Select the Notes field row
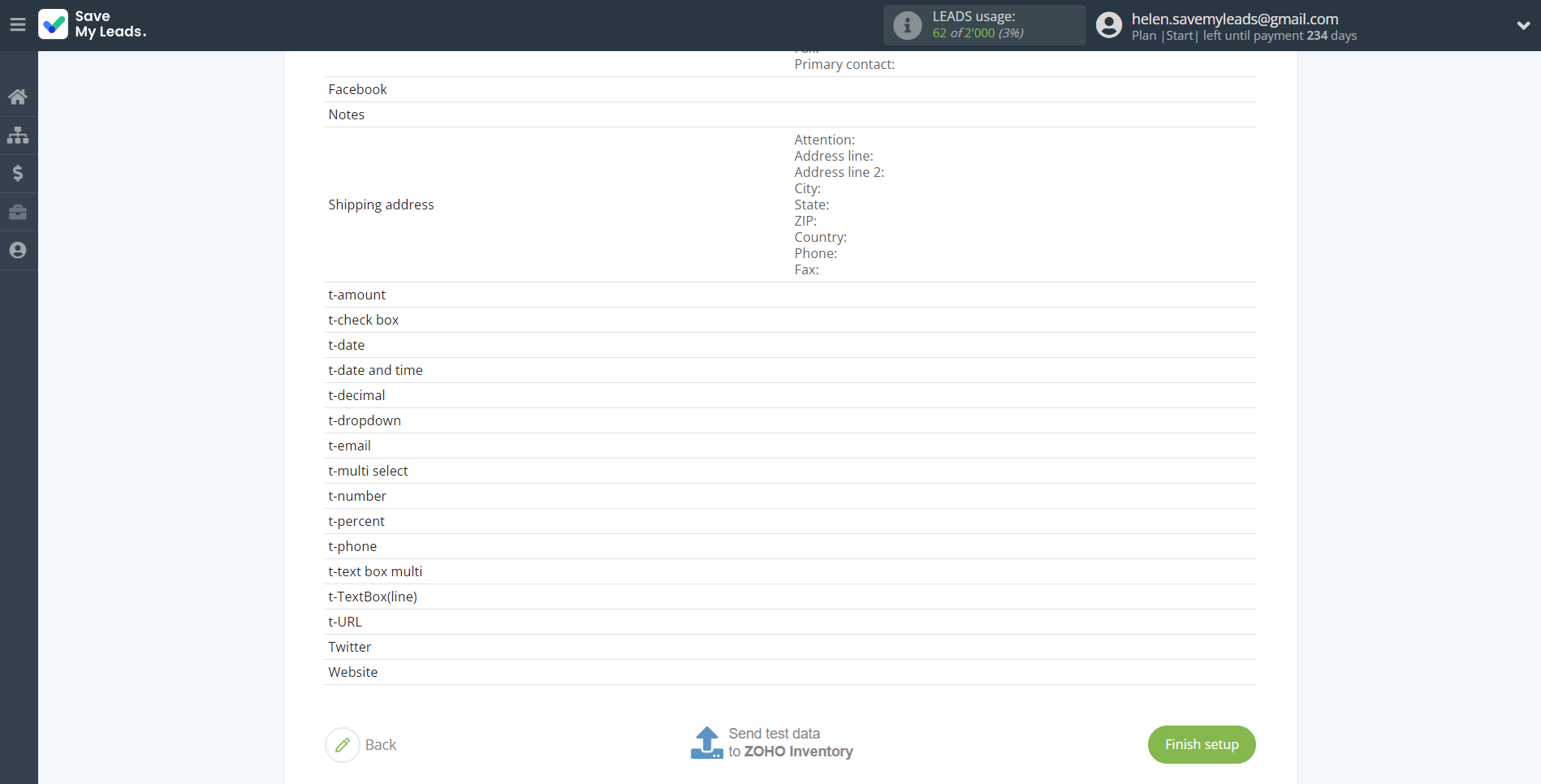 (x=791, y=114)
